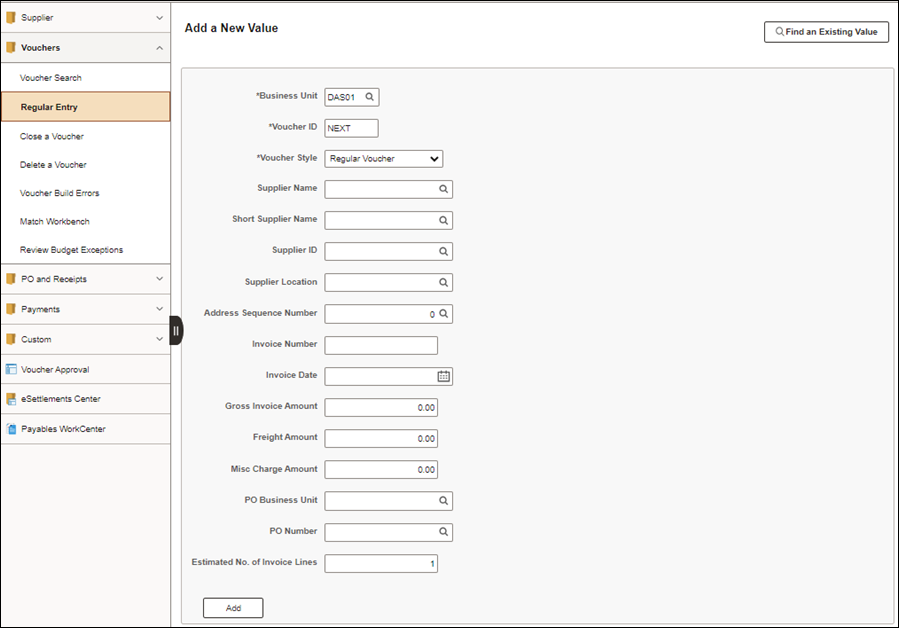Expand the Supplier menu section
899x628 pixels.
click(x=85, y=18)
